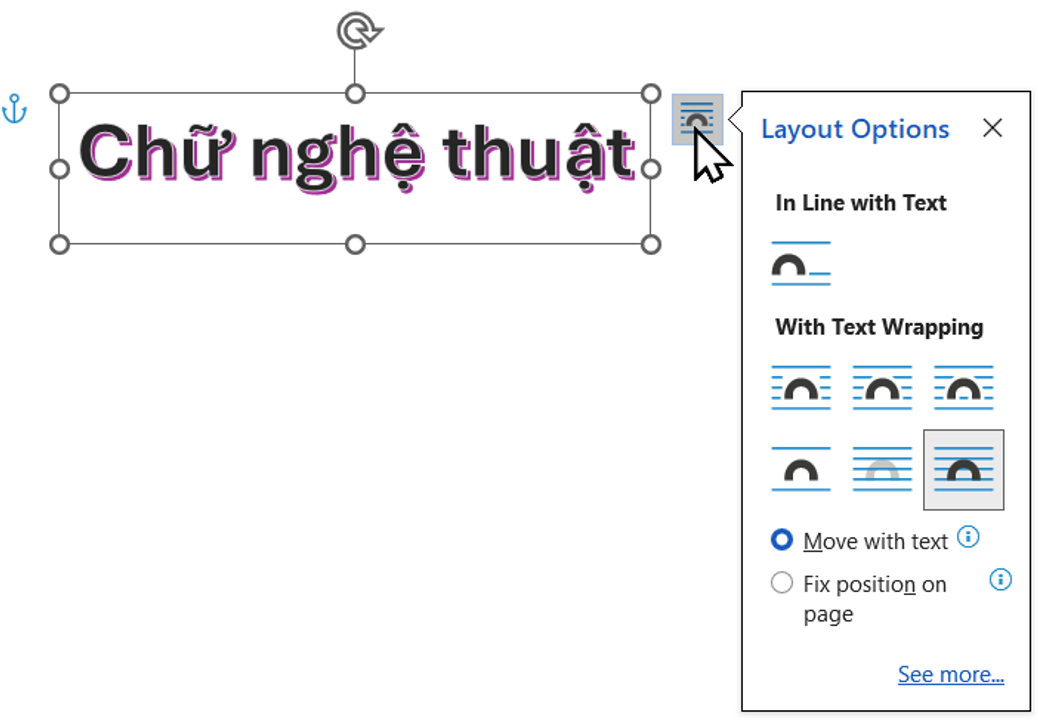The width and height of the screenshot is (1038, 720).
Task: Close the Layout Options flyout
Action: [992, 128]
